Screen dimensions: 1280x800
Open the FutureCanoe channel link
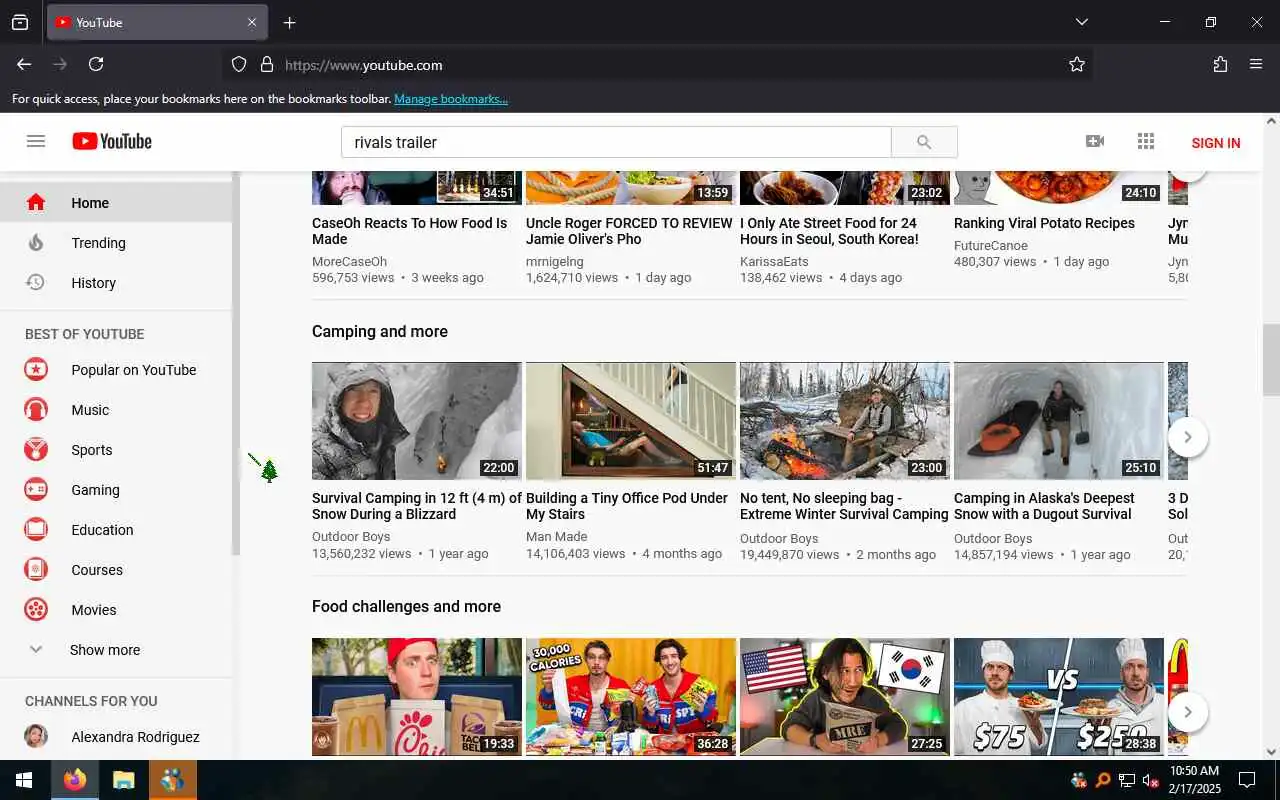[x=991, y=245]
